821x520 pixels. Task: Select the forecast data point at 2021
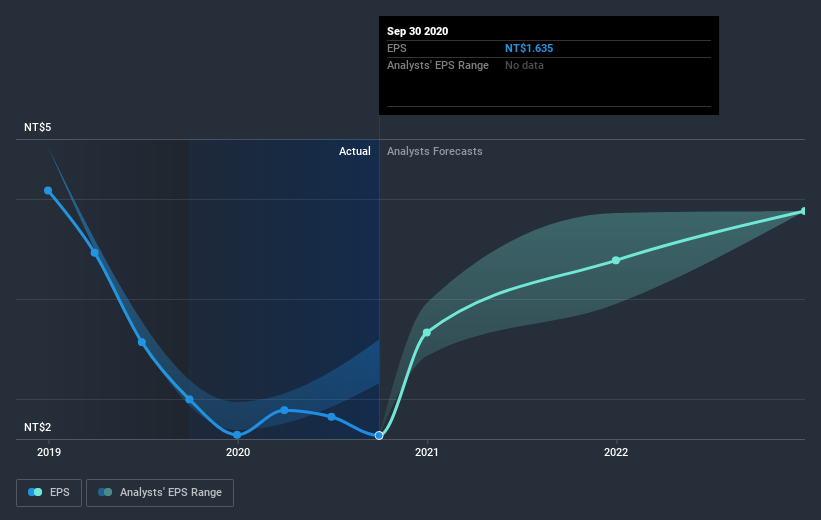point(427,332)
